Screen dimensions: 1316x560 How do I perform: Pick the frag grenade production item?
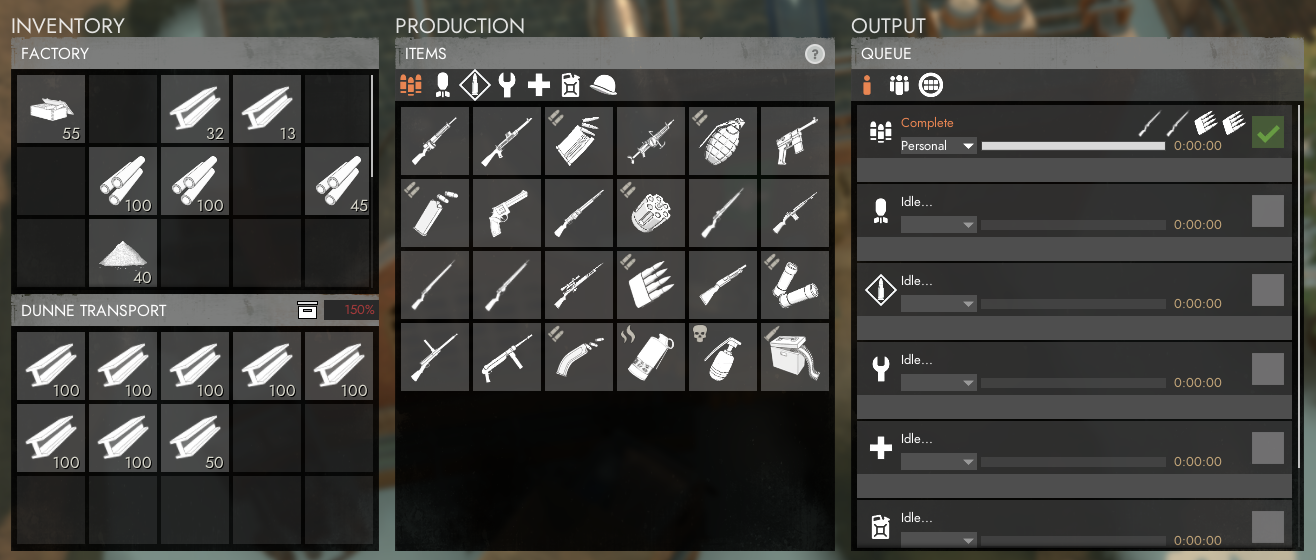tap(723, 141)
